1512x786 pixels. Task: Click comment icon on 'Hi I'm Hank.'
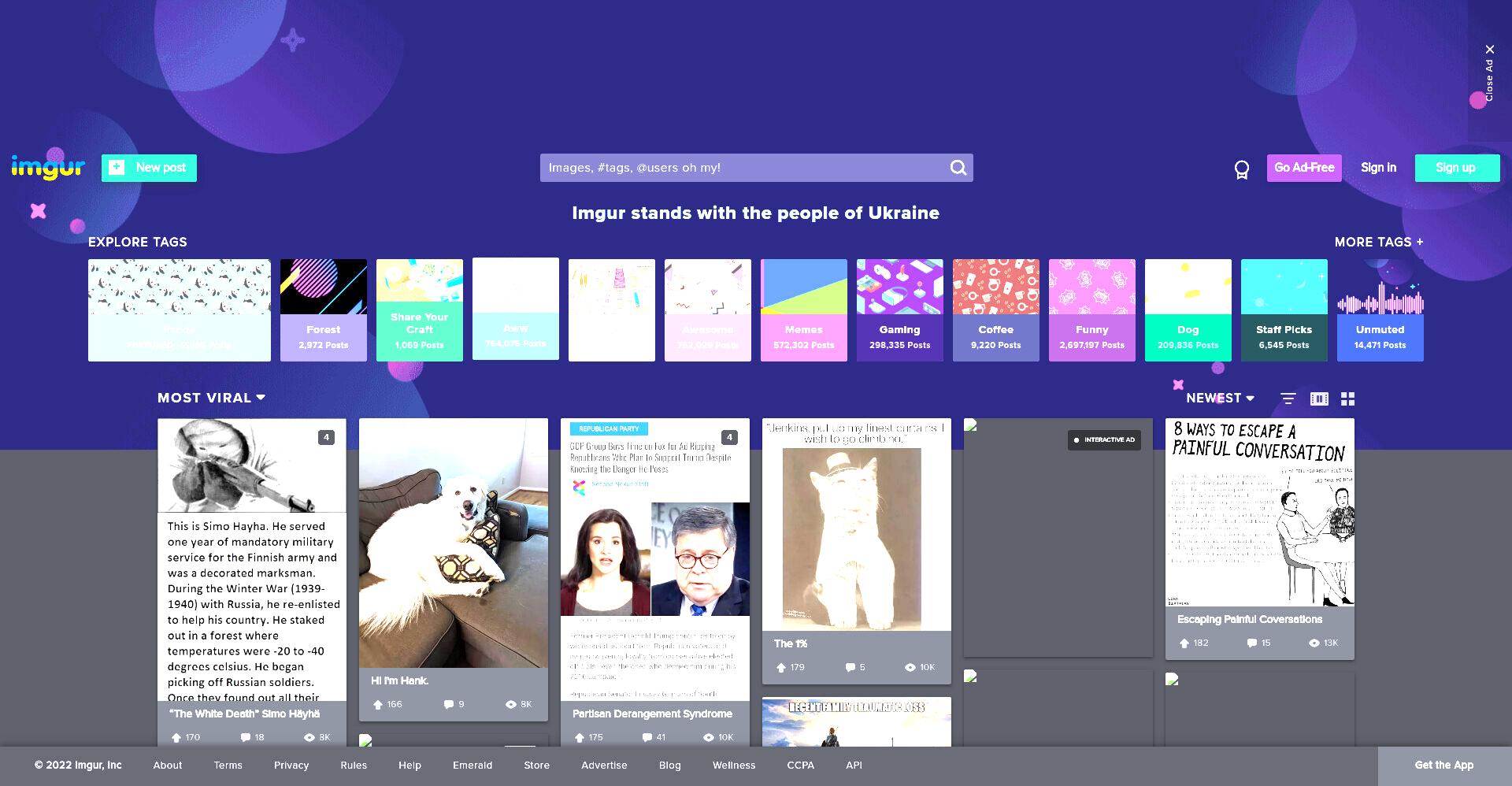pyautogui.click(x=449, y=704)
